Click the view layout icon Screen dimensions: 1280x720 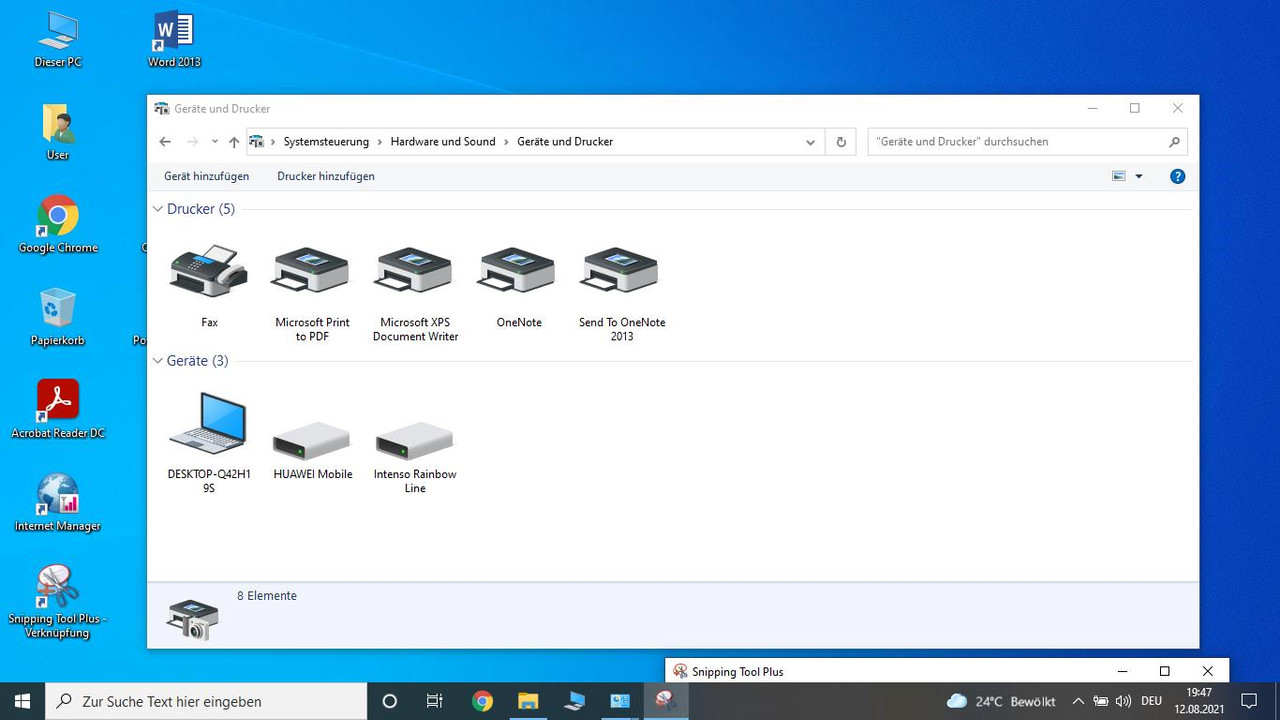click(x=1119, y=176)
